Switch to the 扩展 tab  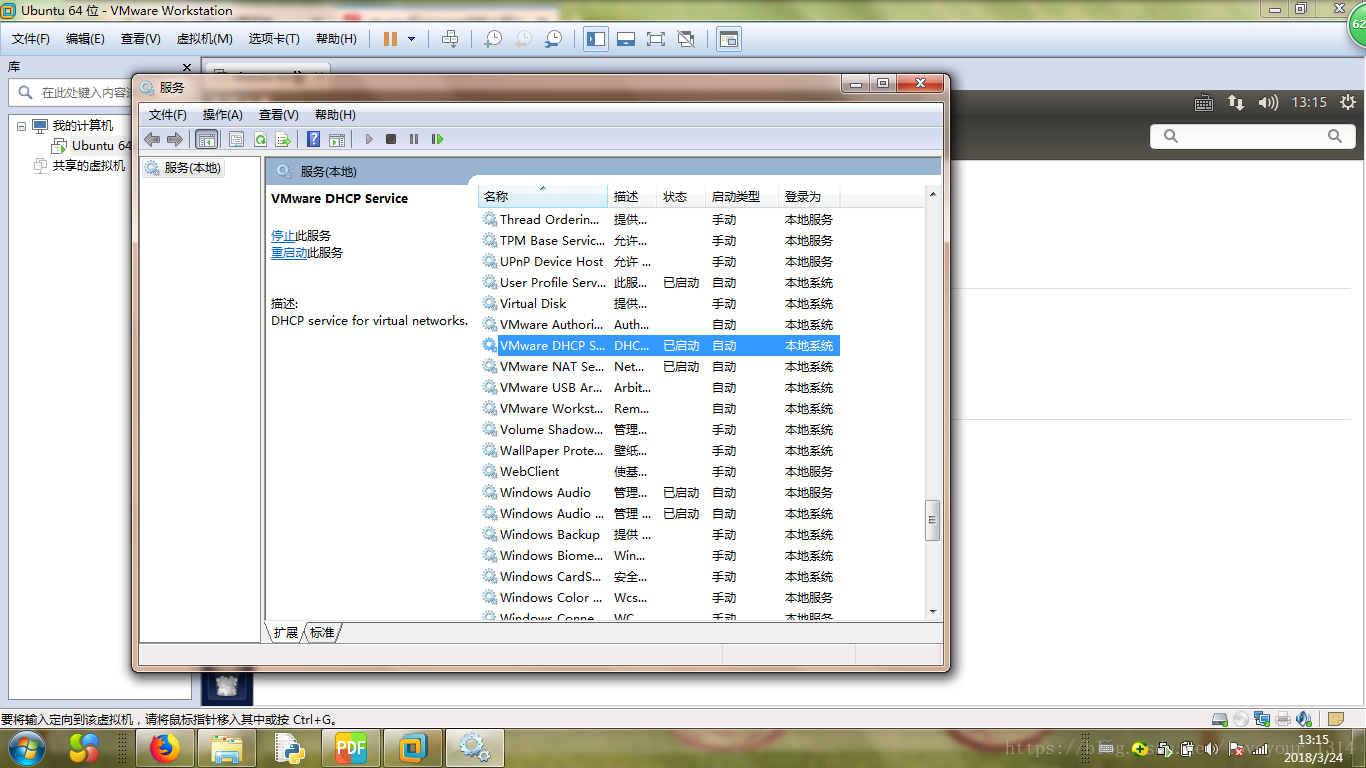[x=285, y=632]
